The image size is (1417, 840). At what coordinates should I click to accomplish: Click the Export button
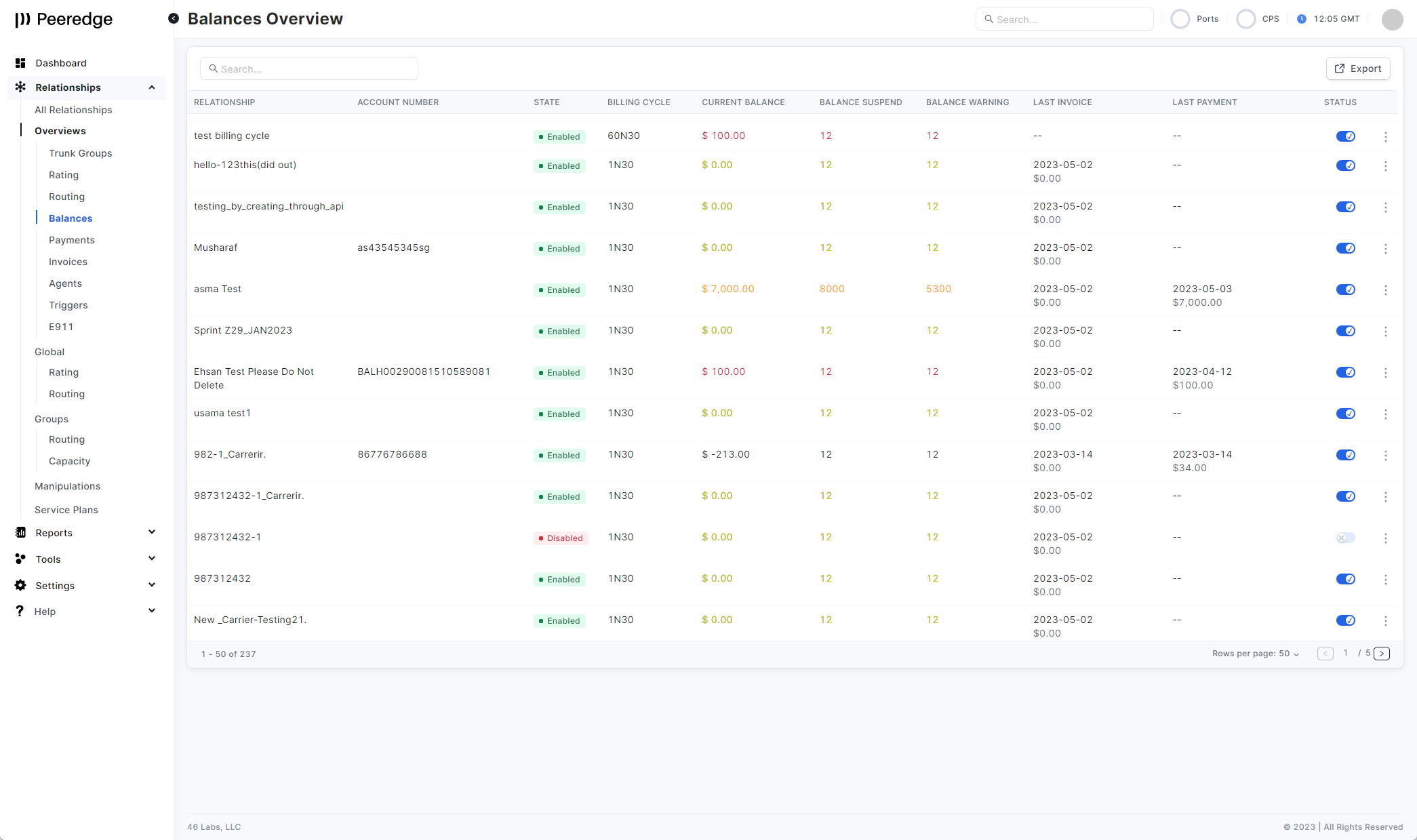click(1358, 68)
